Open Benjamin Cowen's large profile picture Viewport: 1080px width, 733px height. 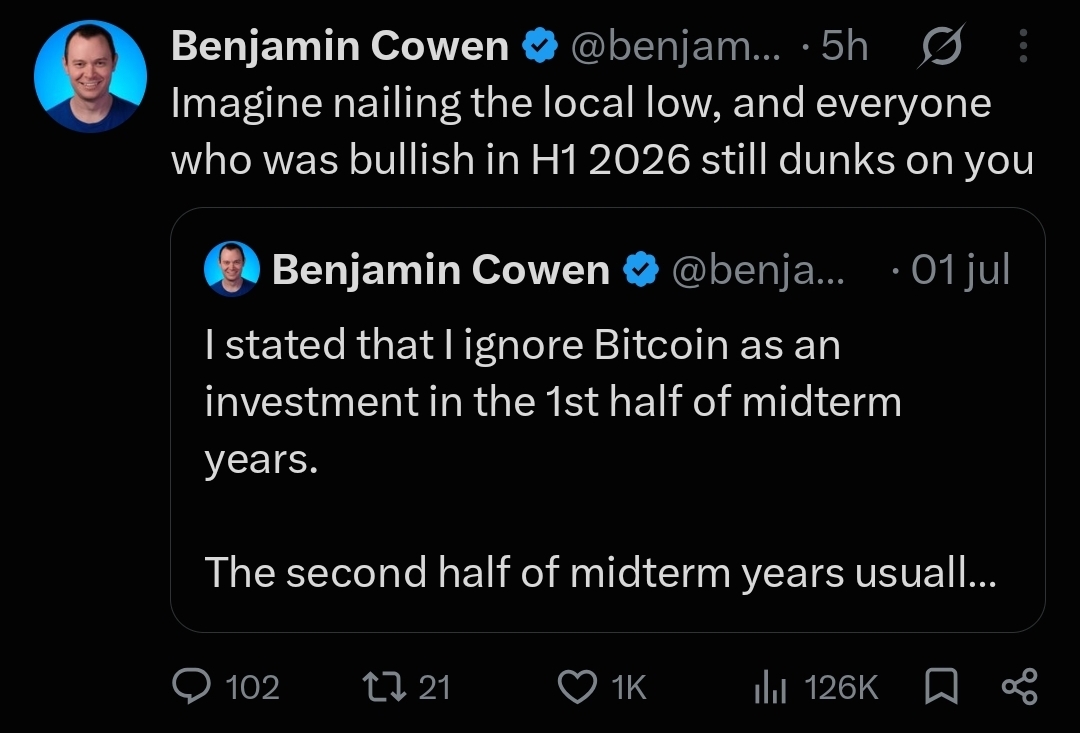[90, 76]
